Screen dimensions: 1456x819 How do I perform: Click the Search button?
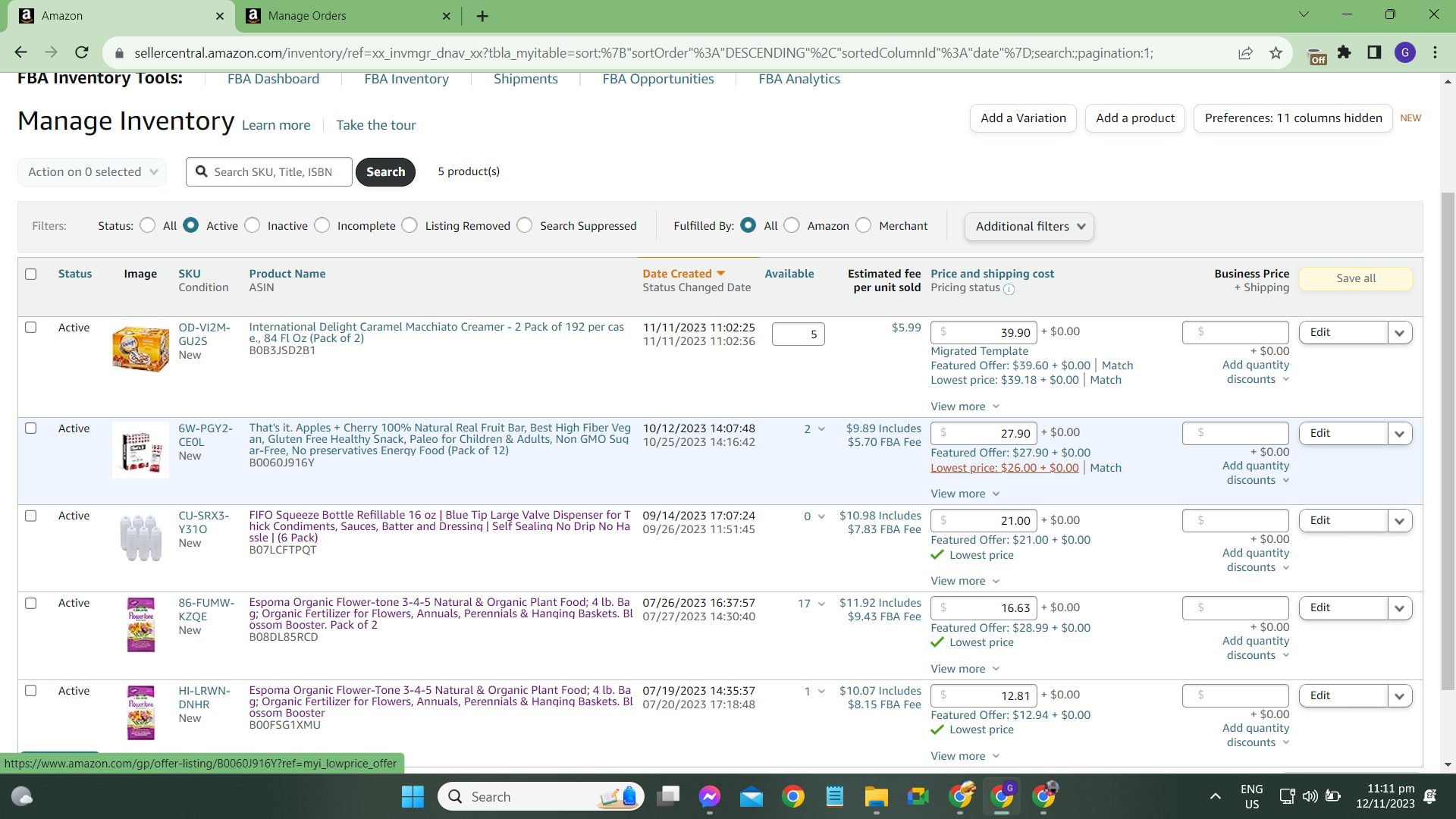pos(385,172)
